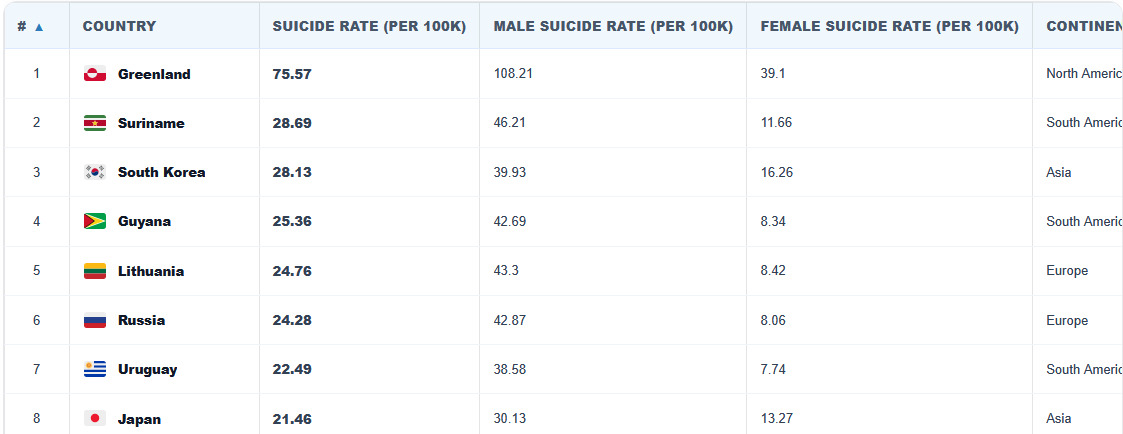Open the Lithuania country link

click(151, 271)
